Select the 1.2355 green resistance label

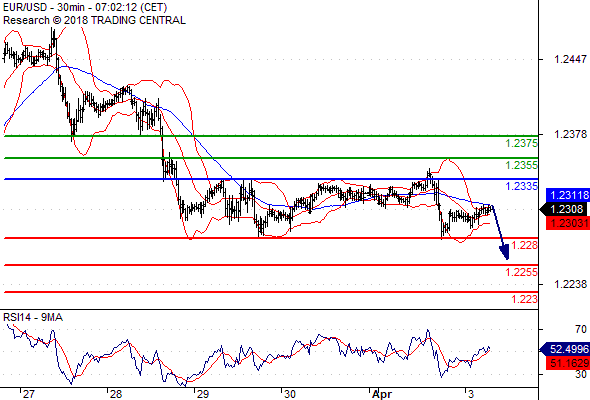522,165
